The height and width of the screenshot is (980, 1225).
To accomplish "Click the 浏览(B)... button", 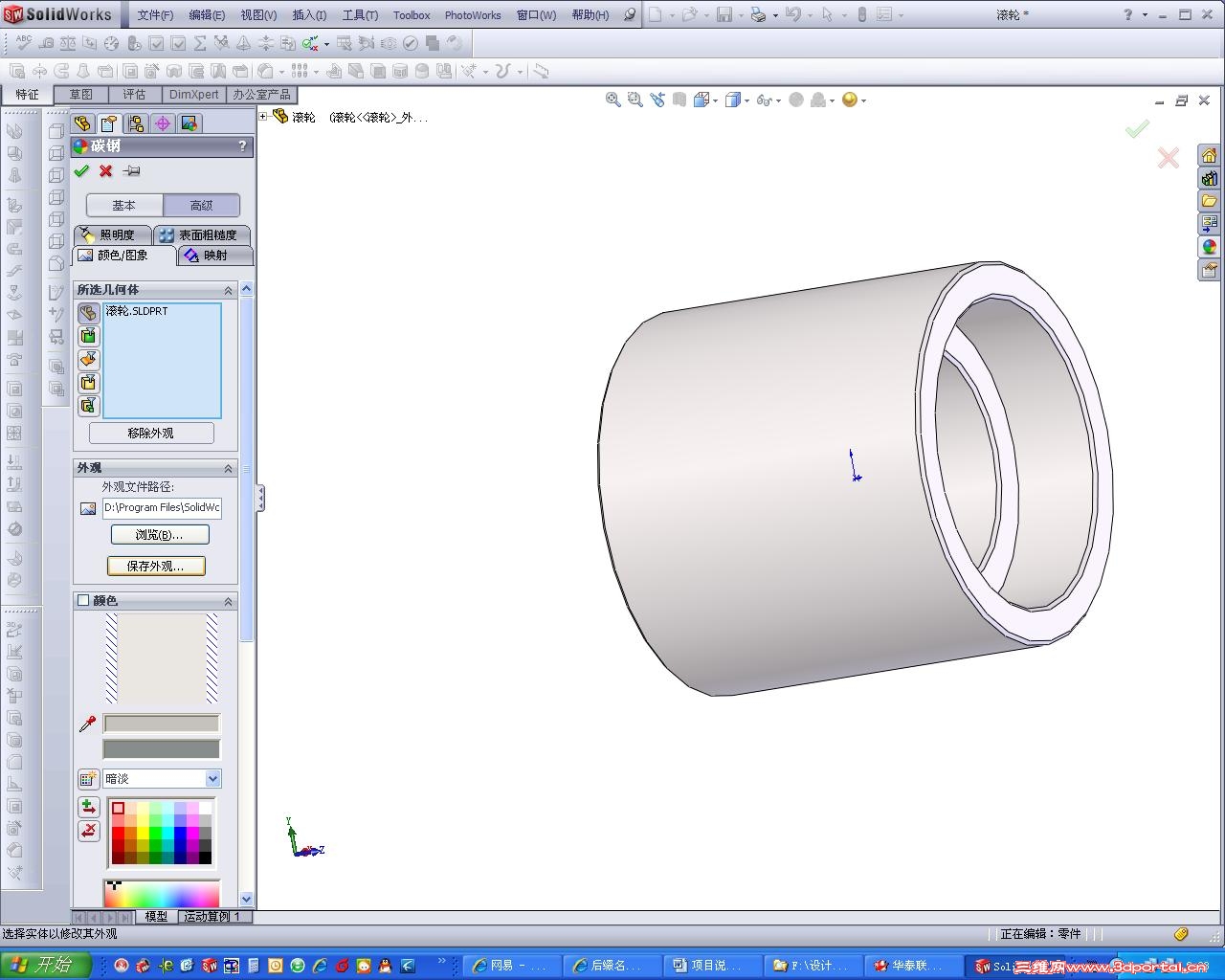I will tap(159, 535).
